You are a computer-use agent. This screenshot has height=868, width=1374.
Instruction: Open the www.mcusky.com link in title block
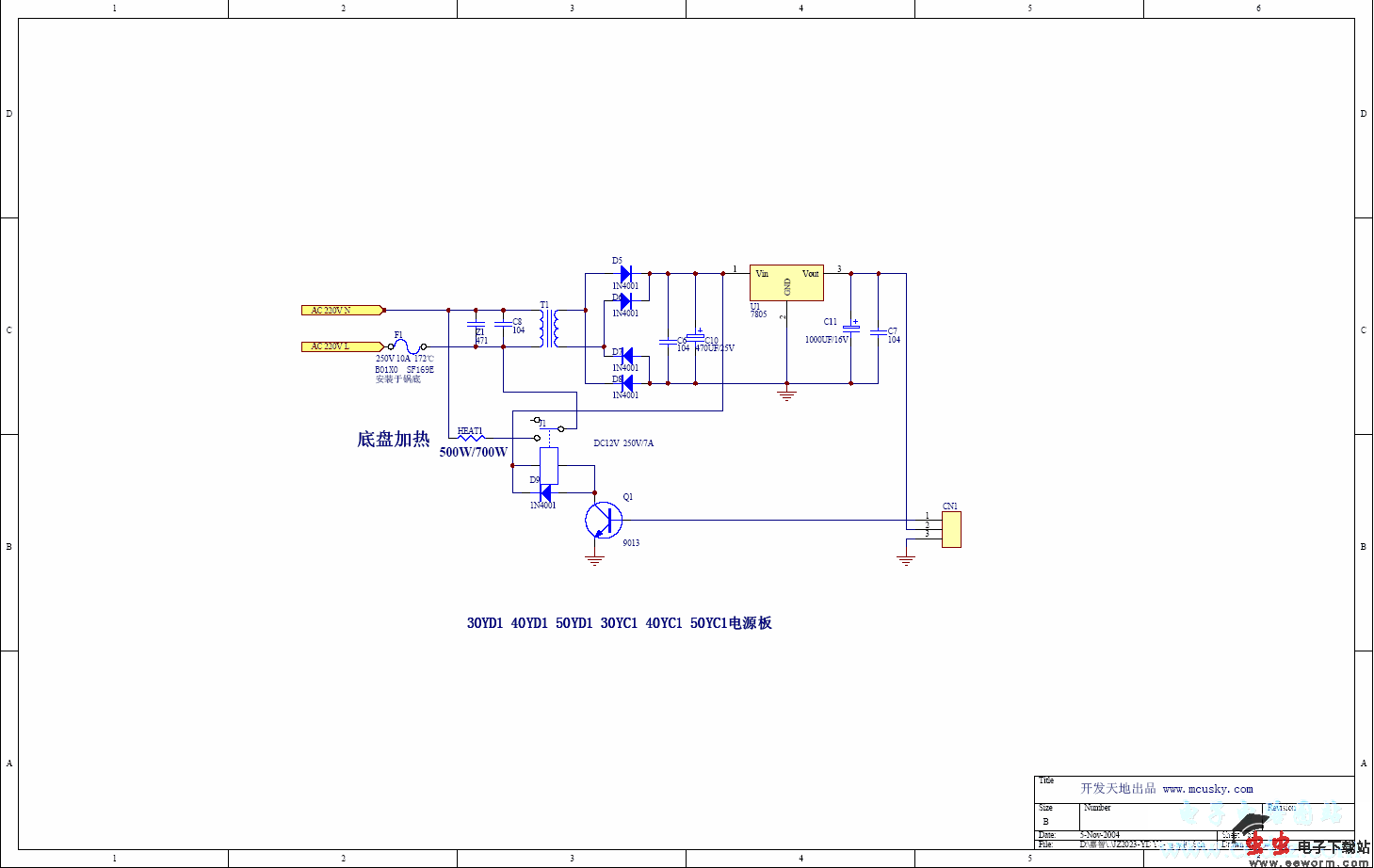[x=1207, y=789]
